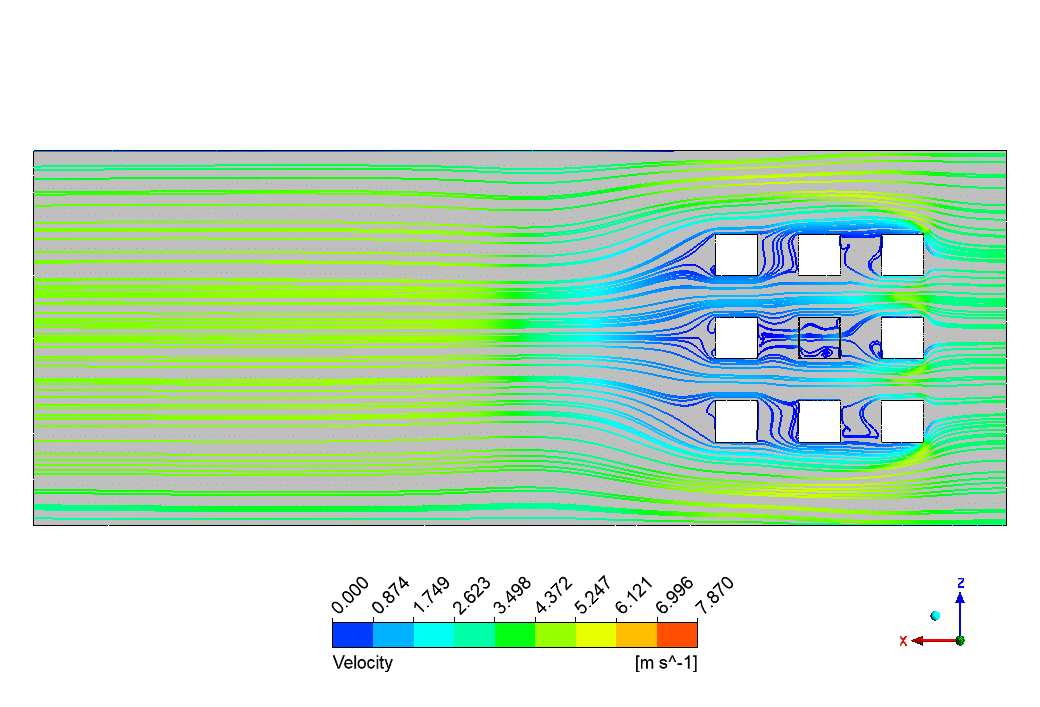This screenshot has width=1040, height=707.
Task: Click the [m s^-1] units label
Action: [665, 663]
